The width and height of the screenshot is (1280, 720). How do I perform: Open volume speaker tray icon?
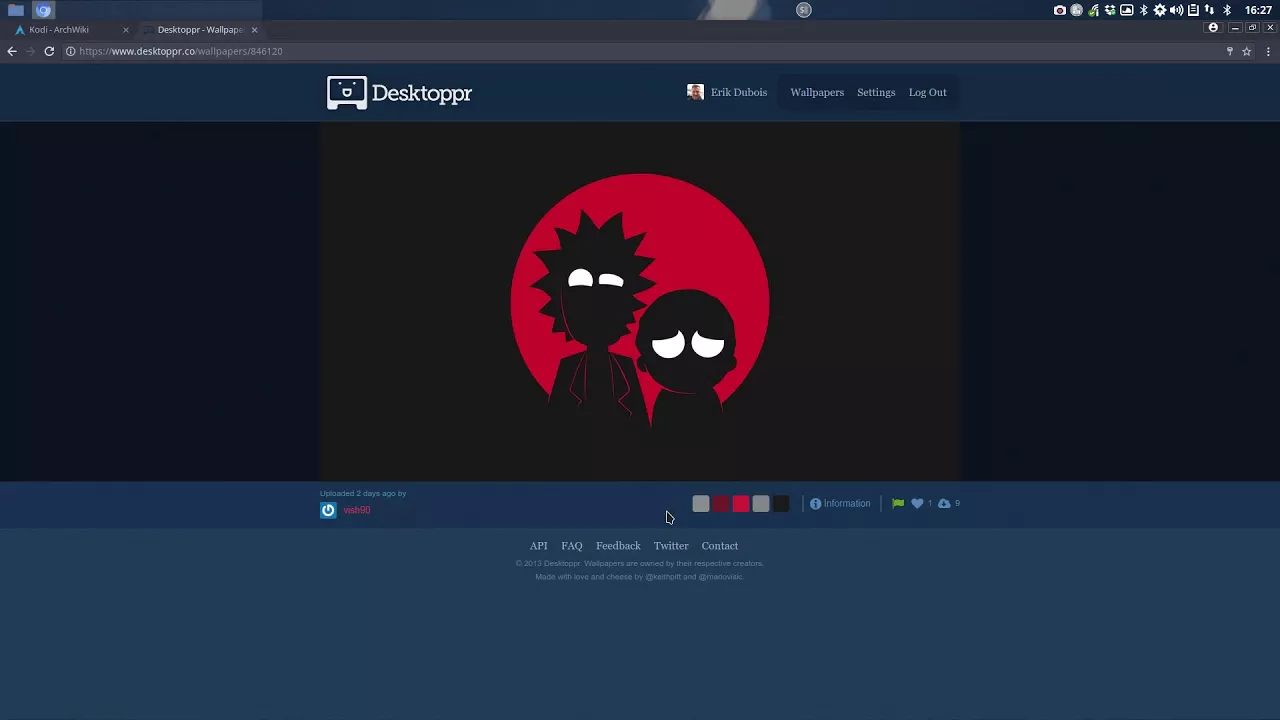(1177, 10)
